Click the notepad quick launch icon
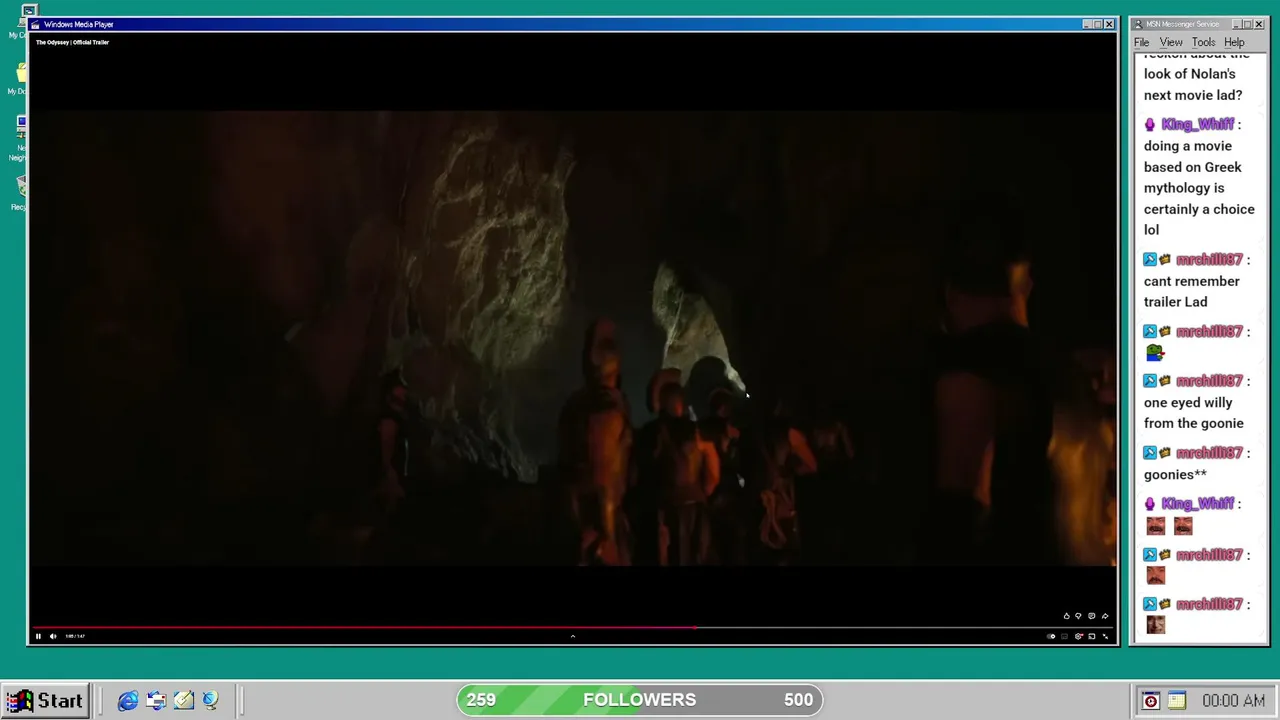 point(183,701)
